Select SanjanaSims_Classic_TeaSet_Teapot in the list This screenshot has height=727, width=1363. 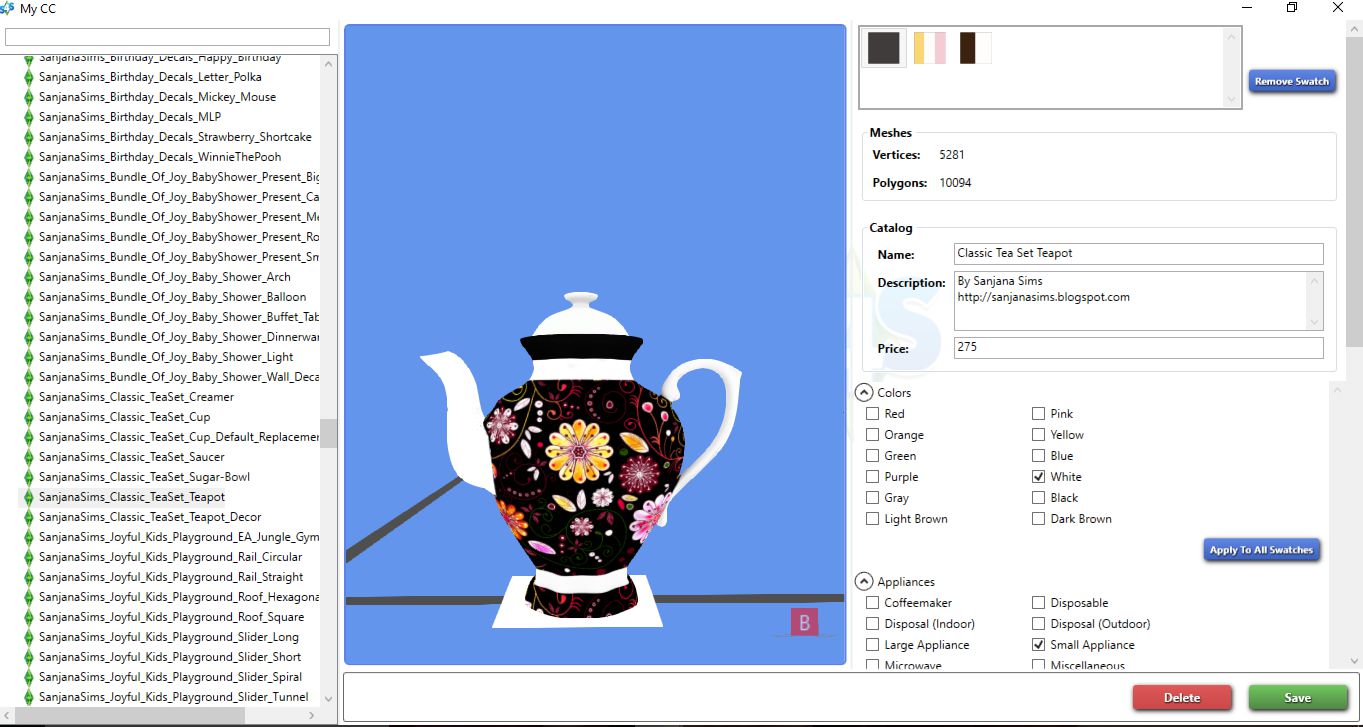click(x=132, y=497)
